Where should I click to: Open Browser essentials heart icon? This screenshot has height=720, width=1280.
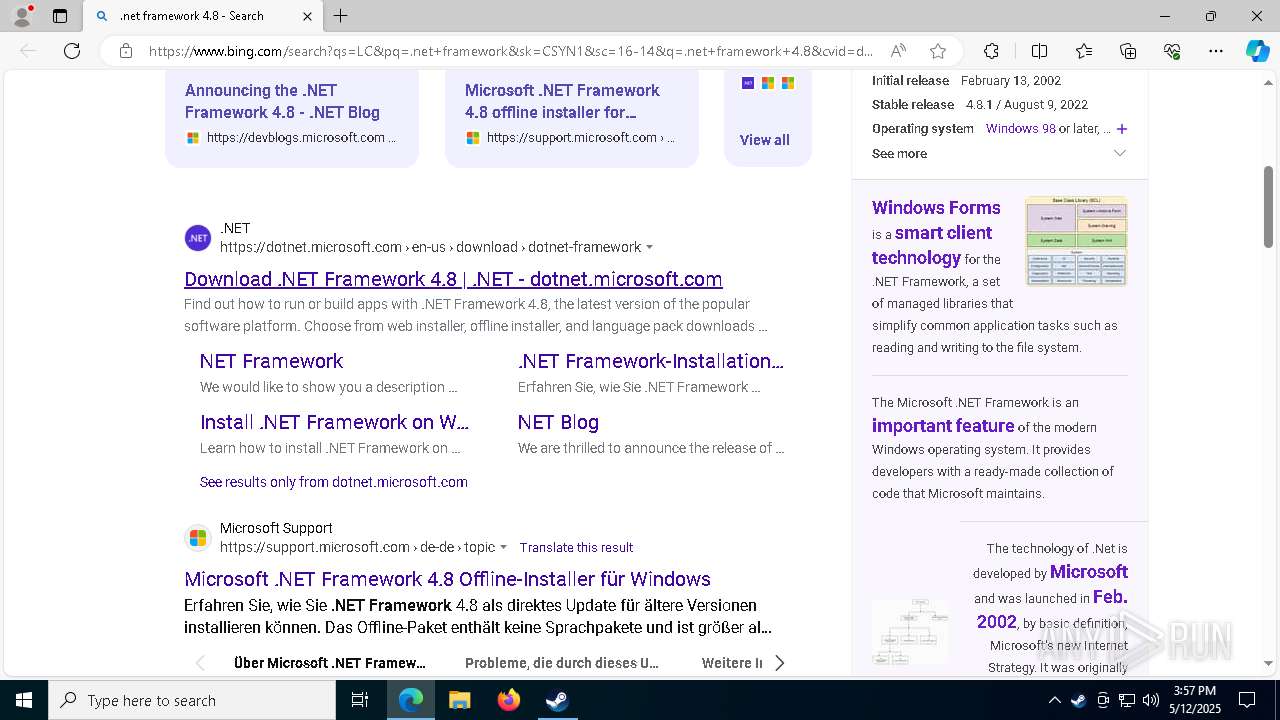pos(1172,51)
